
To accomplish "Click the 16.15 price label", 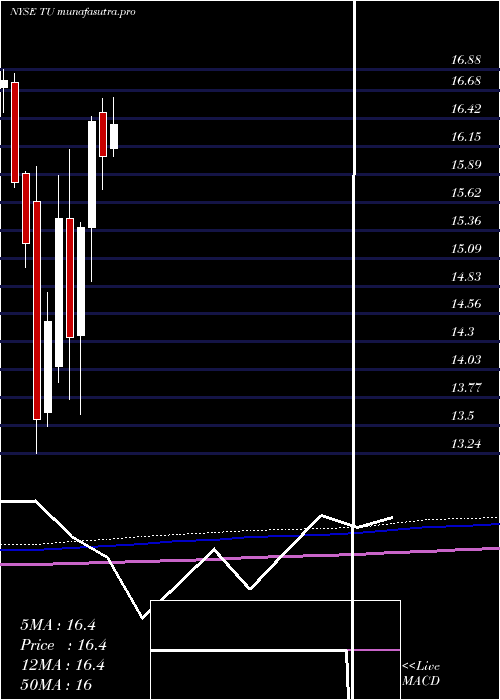I will [466, 137].
